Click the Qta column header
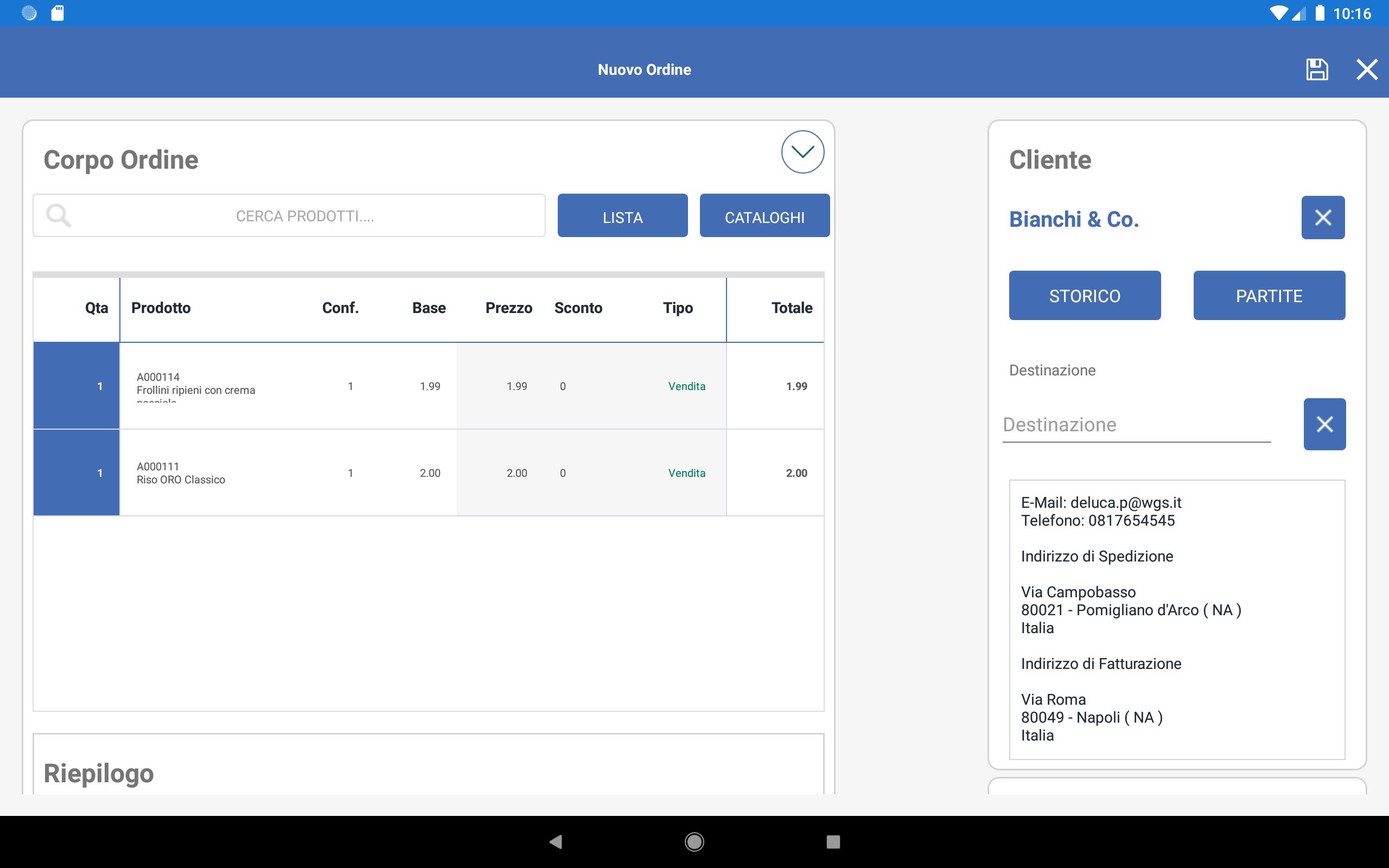Image resolution: width=1389 pixels, height=868 pixels. point(97,308)
